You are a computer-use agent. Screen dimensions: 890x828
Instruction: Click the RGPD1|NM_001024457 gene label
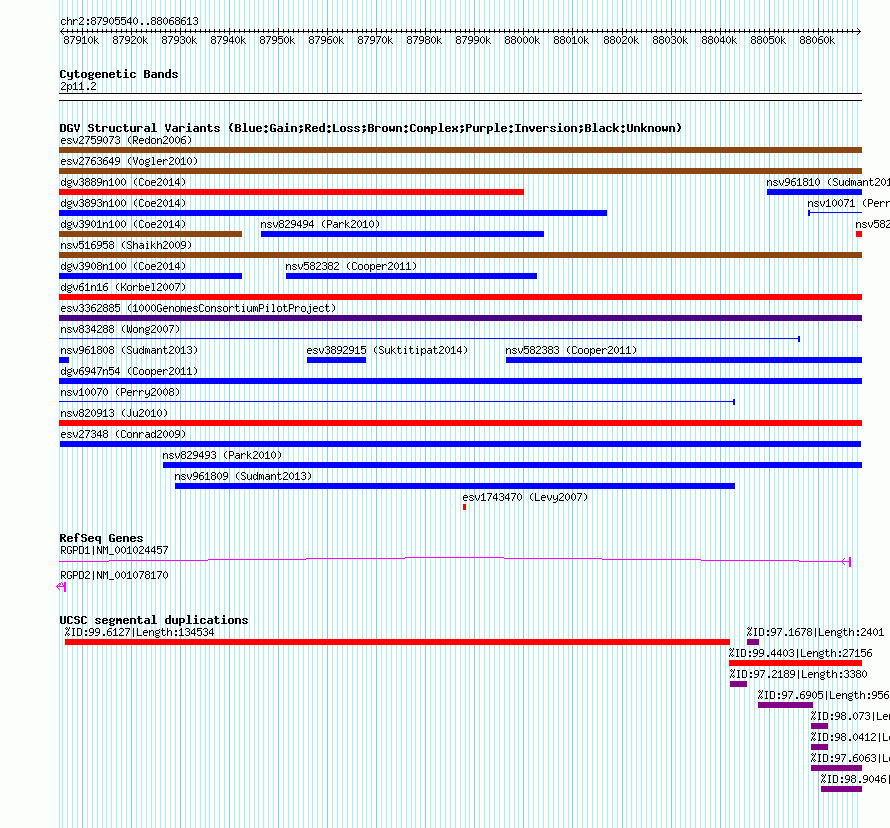(x=114, y=550)
